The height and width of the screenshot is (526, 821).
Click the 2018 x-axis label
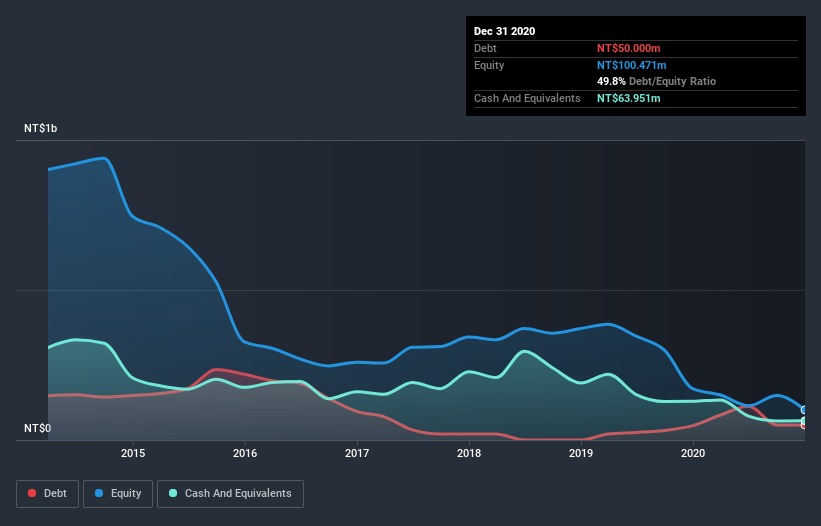point(469,453)
